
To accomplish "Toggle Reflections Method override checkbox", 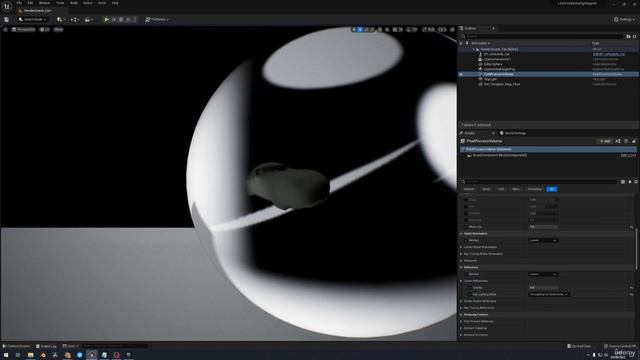I will [x=466, y=274].
